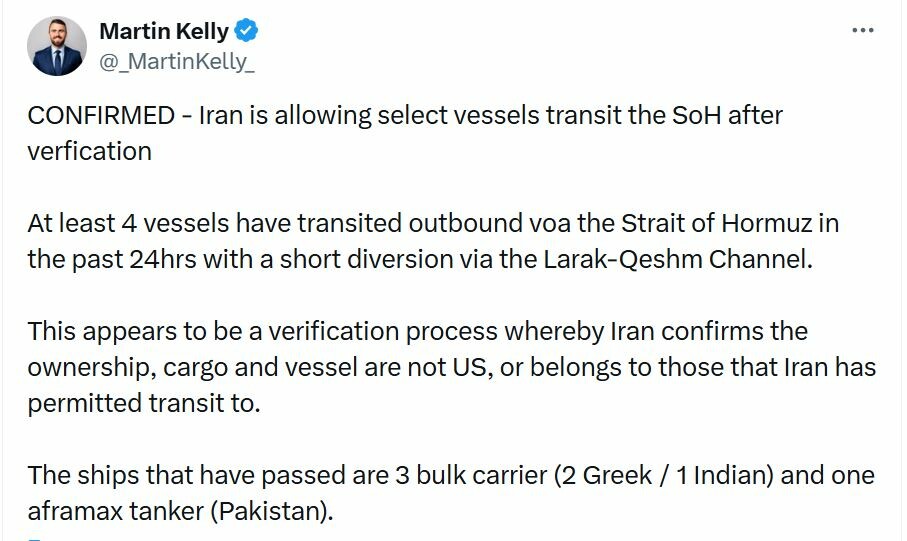This screenshot has width=907, height=541.
Task: Click the display name Martin Kelly
Action: [x=164, y=31]
